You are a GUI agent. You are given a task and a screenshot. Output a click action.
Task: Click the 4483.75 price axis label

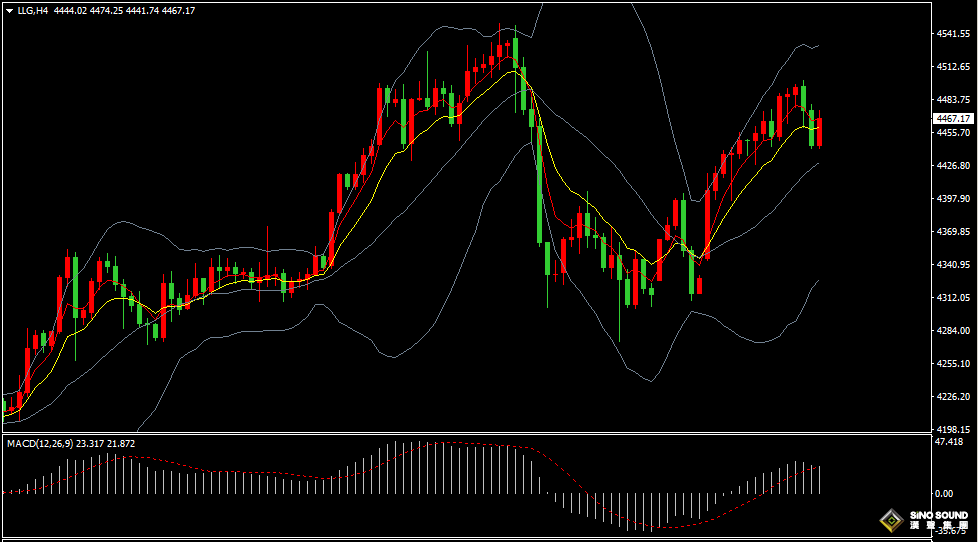click(x=953, y=99)
